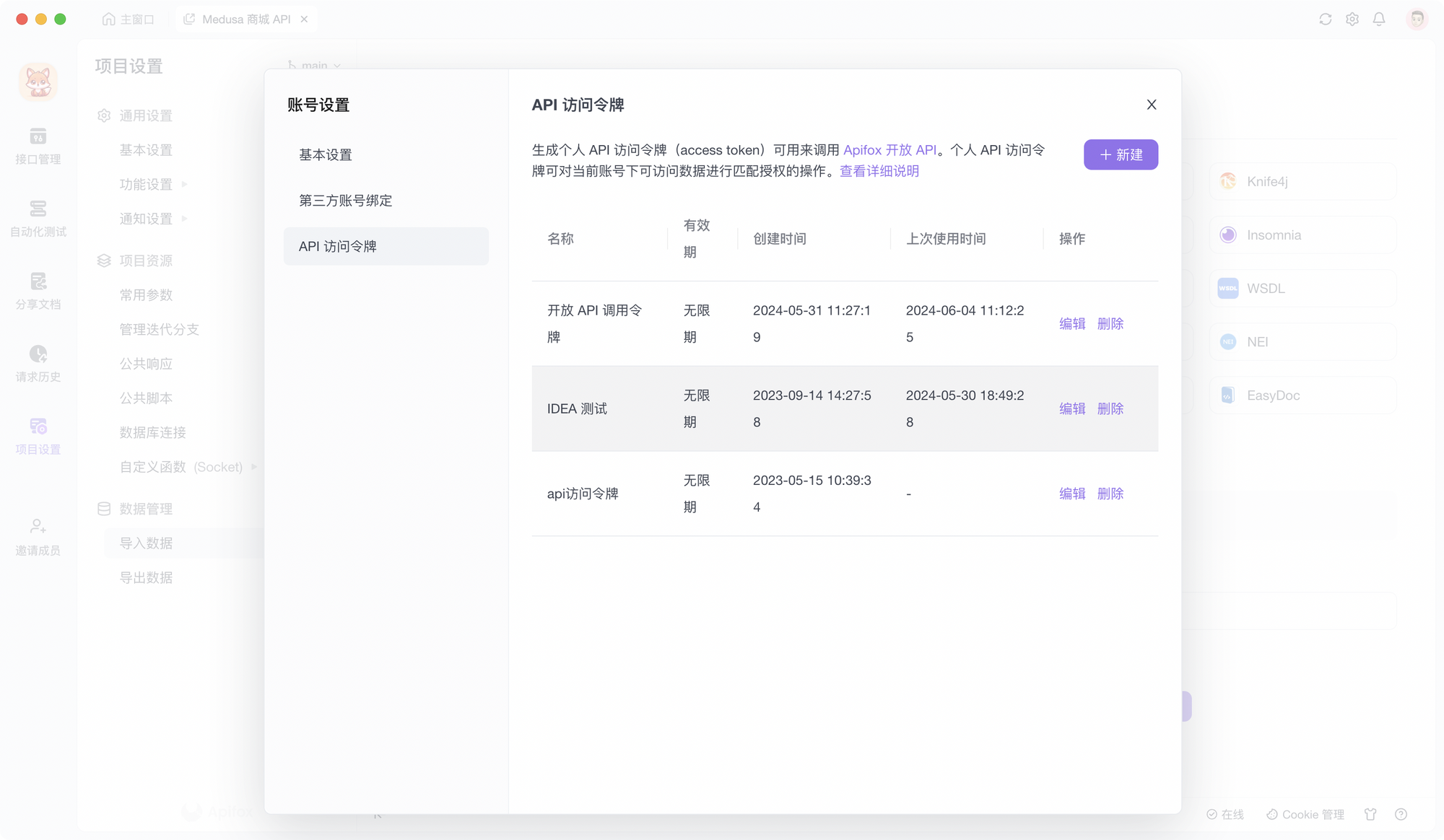
Task: Select 公共响应 item
Action: (x=146, y=364)
